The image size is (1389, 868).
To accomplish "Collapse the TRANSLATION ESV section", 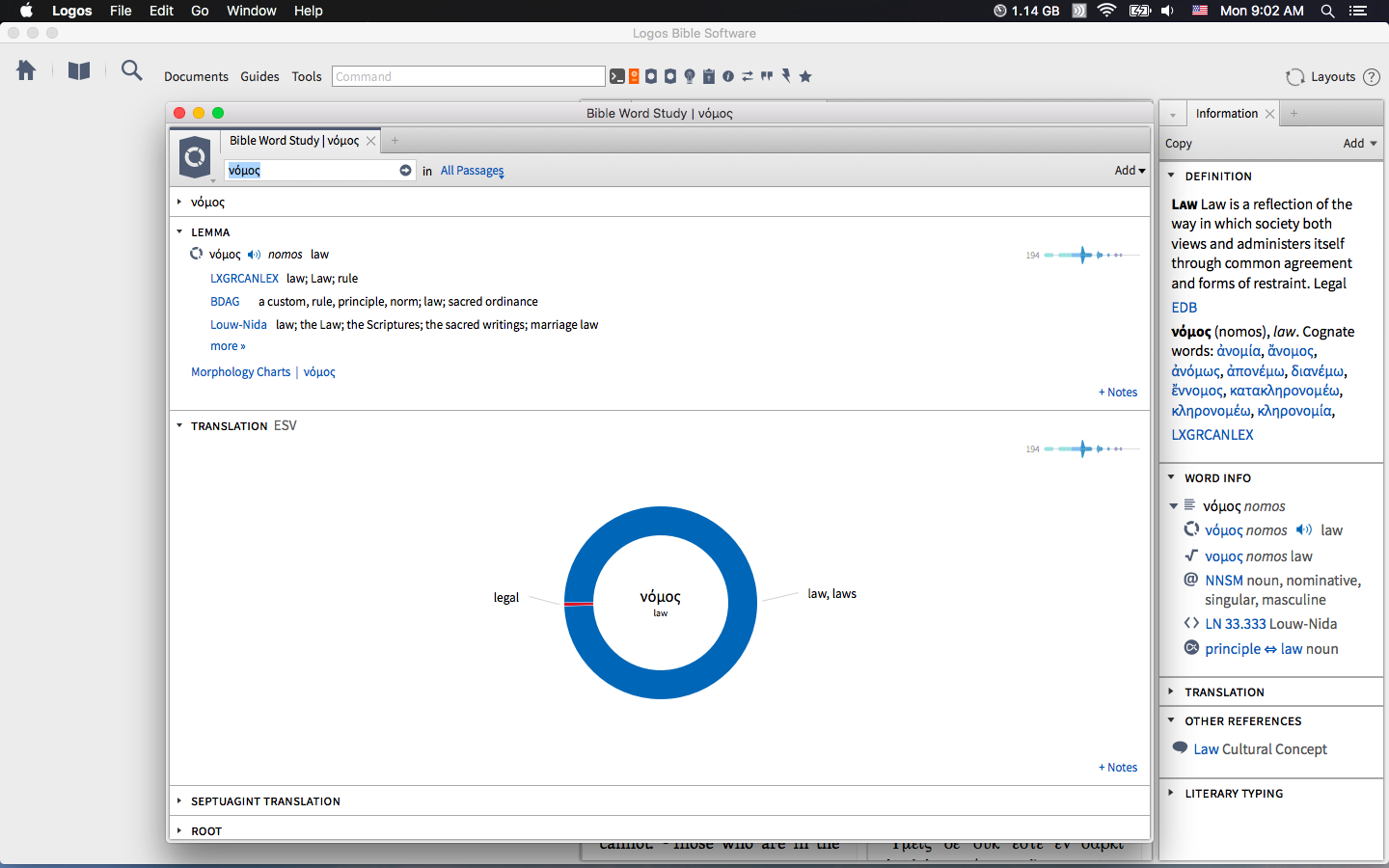I will (x=179, y=425).
